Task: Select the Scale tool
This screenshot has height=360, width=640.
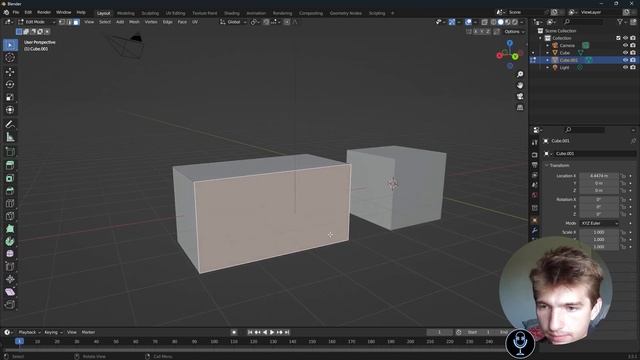Action: [x=10, y=97]
